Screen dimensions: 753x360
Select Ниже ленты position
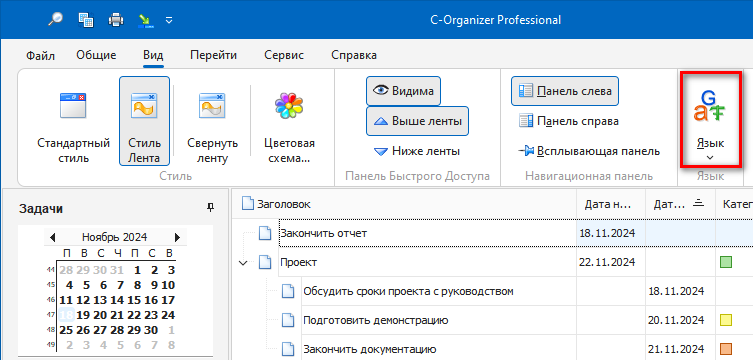[417, 151]
